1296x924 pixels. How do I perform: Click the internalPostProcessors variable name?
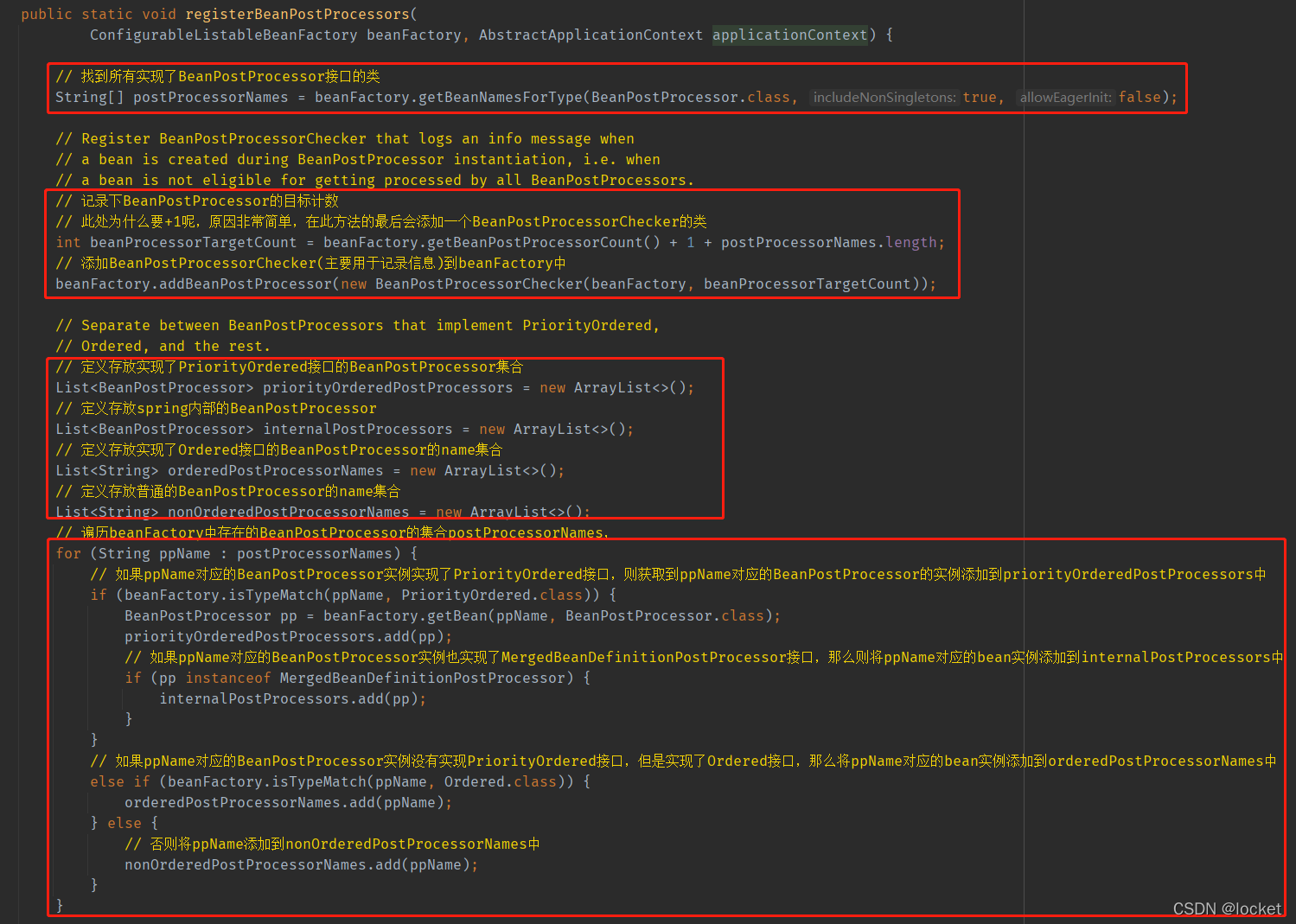click(x=356, y=429)
